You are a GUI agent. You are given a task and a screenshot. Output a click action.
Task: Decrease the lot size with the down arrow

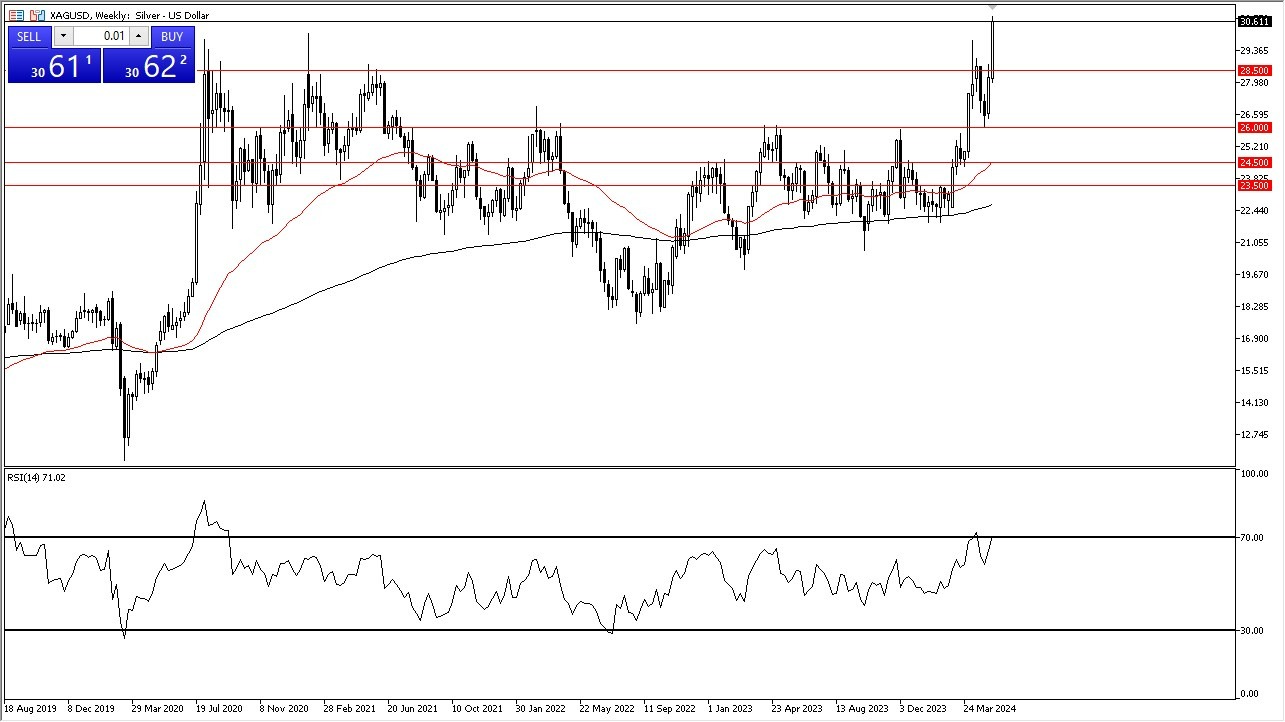[x=63, y=36]
